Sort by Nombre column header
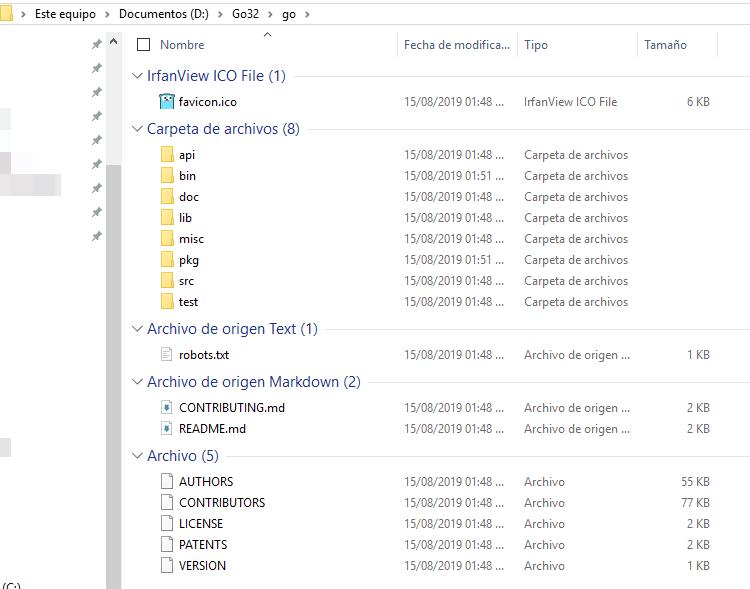 pyautogui.click(x=182, y=44)
